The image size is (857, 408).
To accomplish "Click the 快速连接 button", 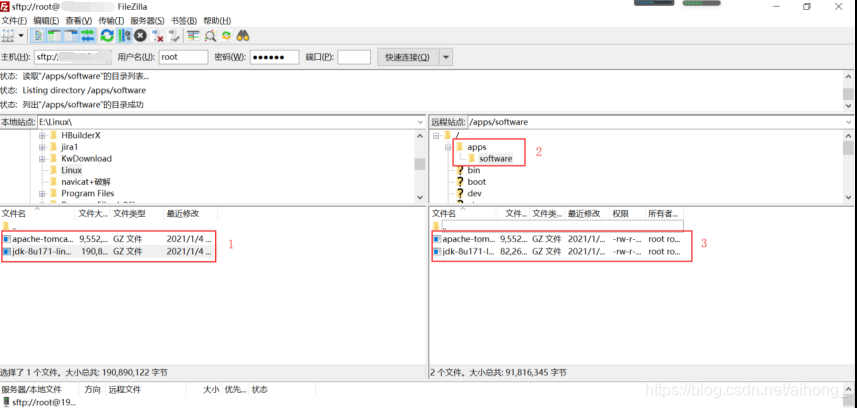I will [x=407, y=57].
